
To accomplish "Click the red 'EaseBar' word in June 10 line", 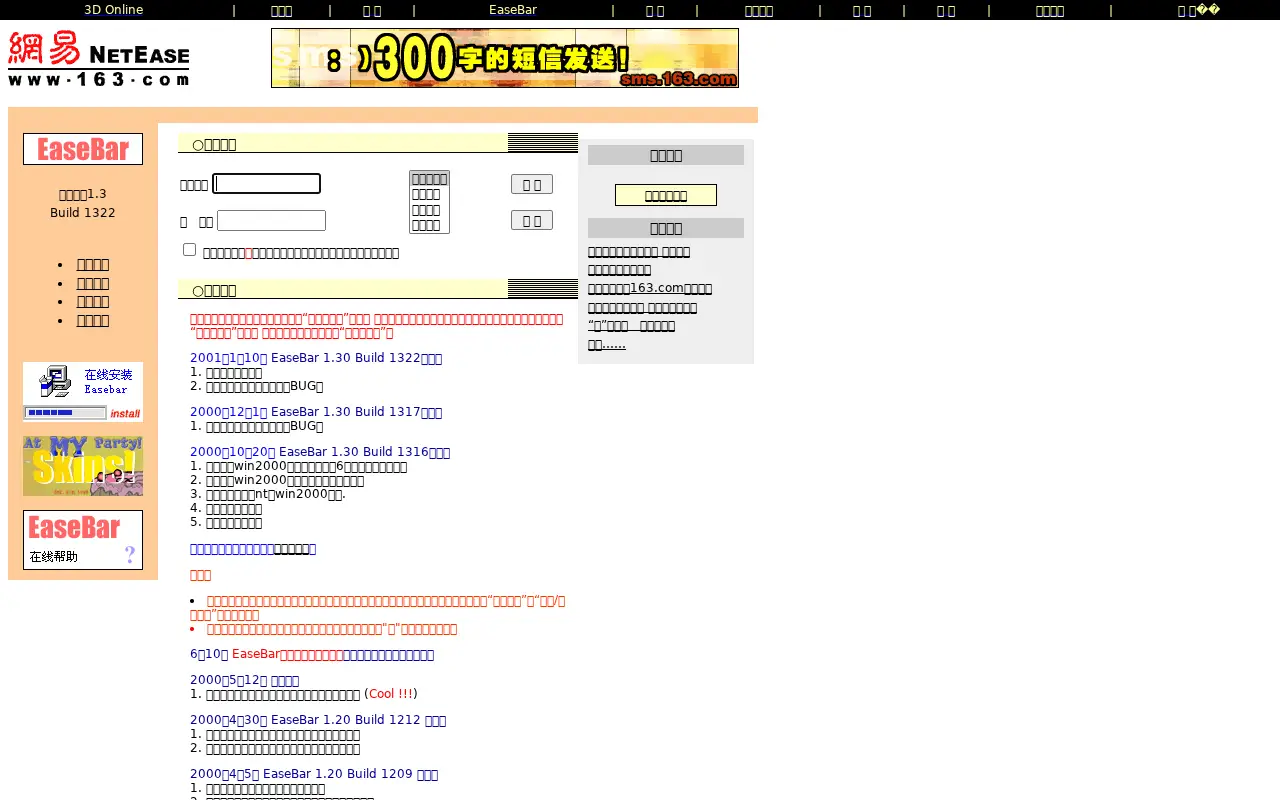I will pos(256,654).
